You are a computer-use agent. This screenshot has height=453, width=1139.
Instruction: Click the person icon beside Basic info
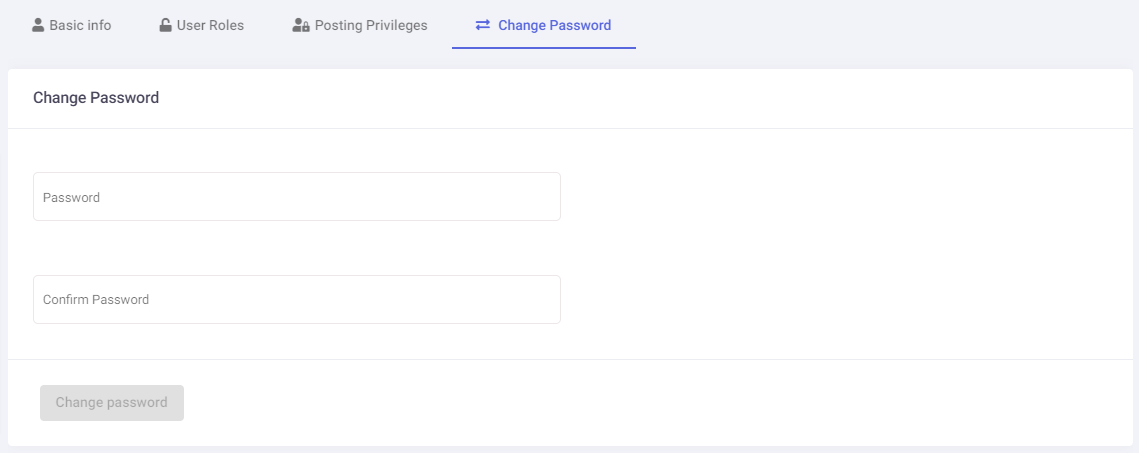39,25
